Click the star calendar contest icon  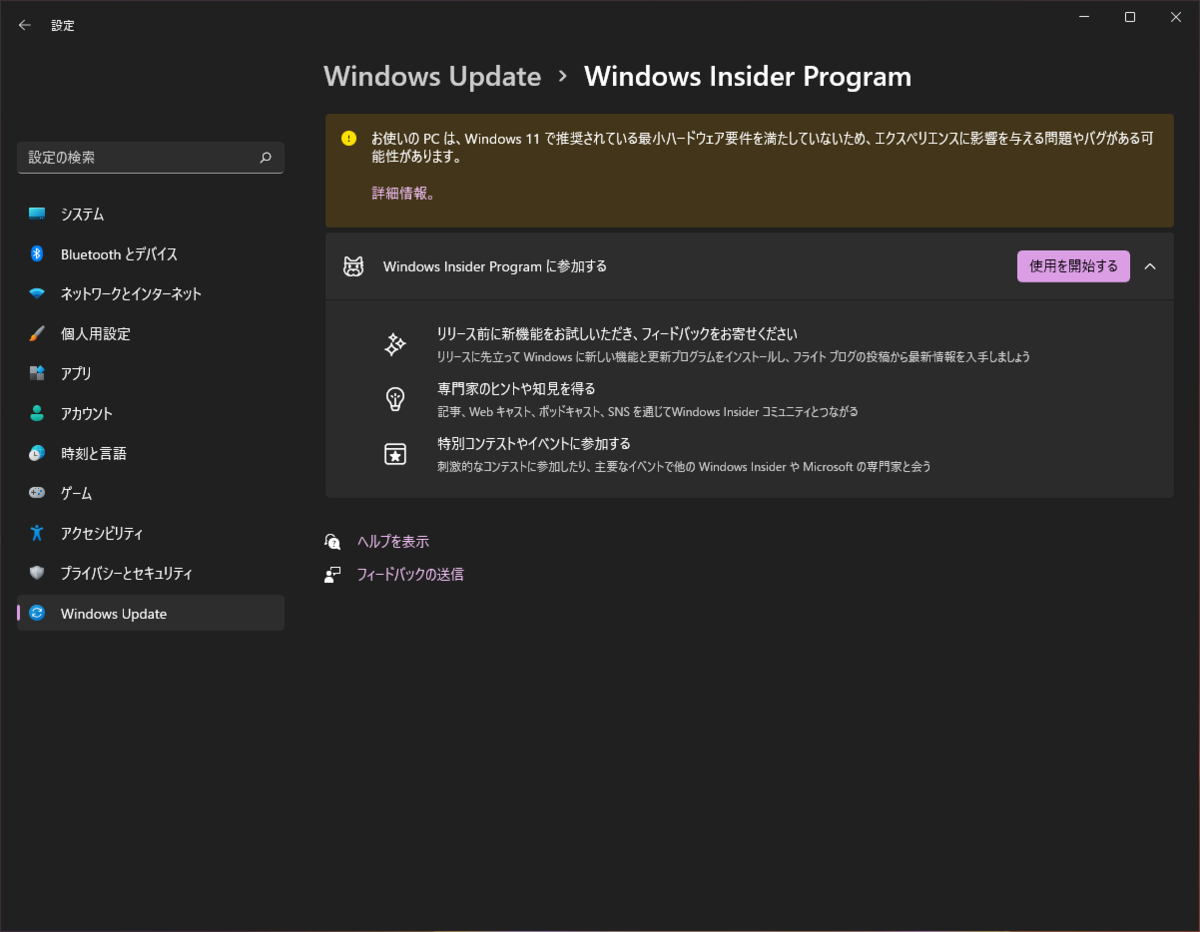point(395,454)
